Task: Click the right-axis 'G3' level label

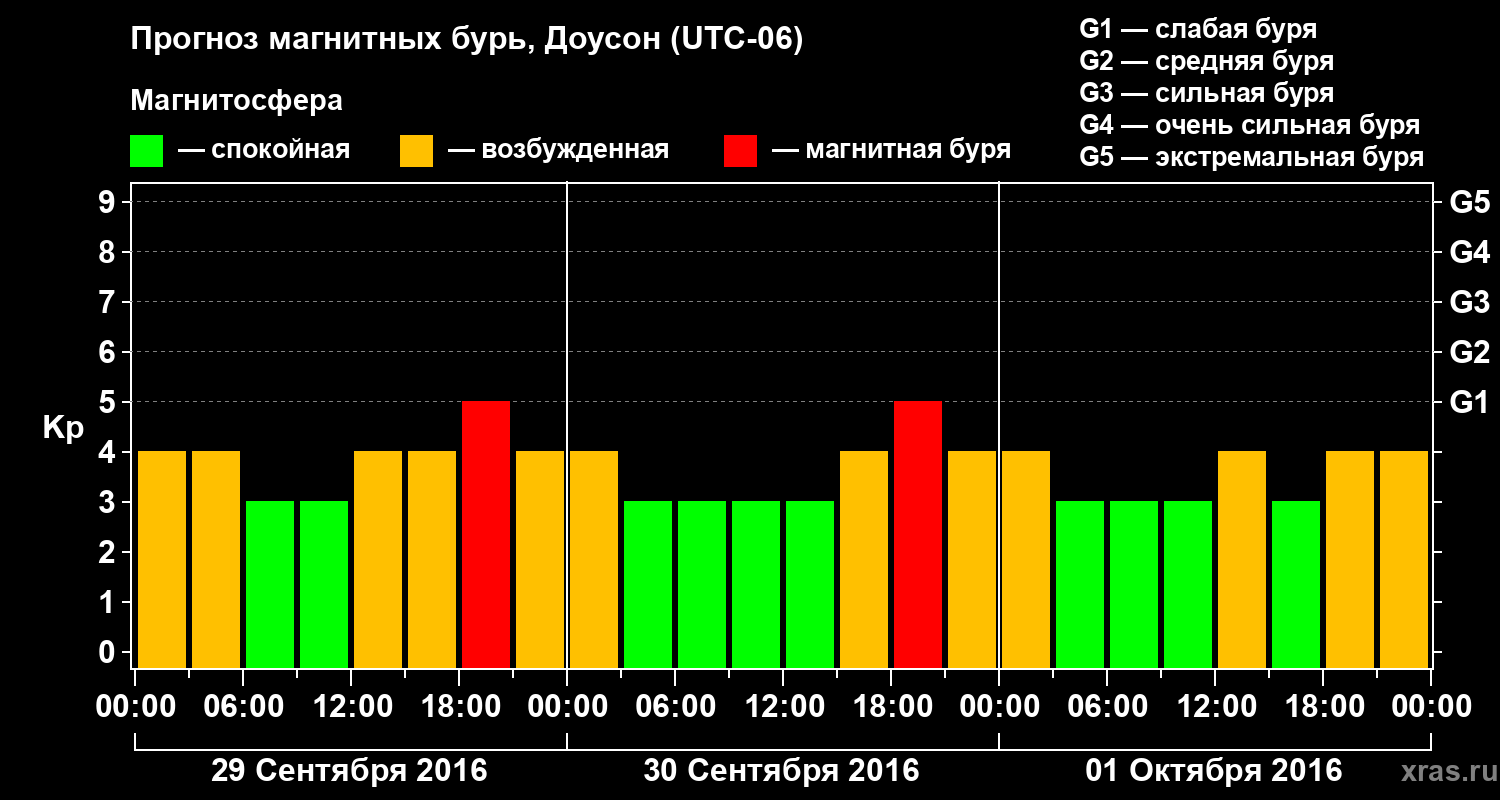Action: (1469, 302)
